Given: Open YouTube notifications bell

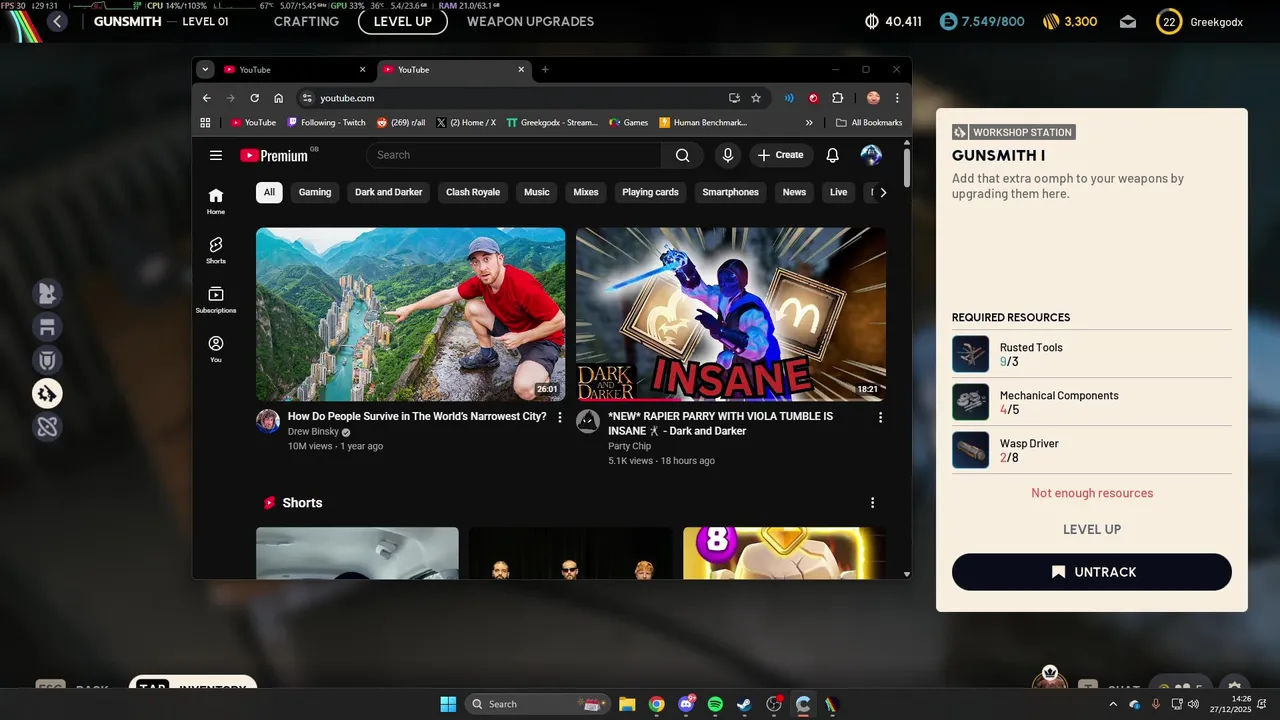Looking at the screenshot, I should [832, 155].
